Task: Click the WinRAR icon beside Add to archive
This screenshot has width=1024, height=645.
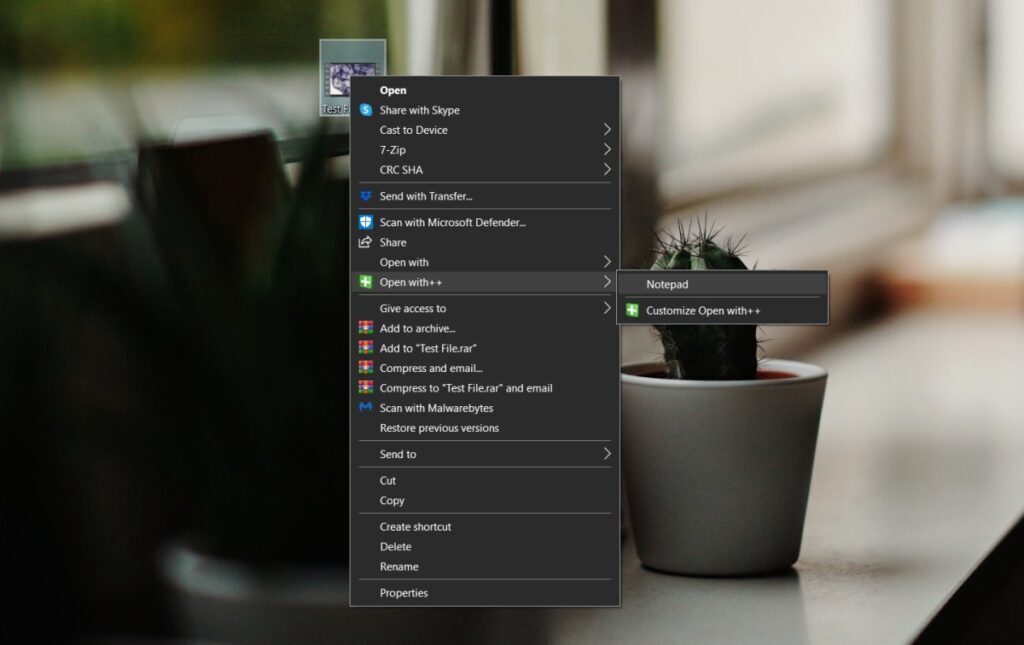Action: coord(368,328)
